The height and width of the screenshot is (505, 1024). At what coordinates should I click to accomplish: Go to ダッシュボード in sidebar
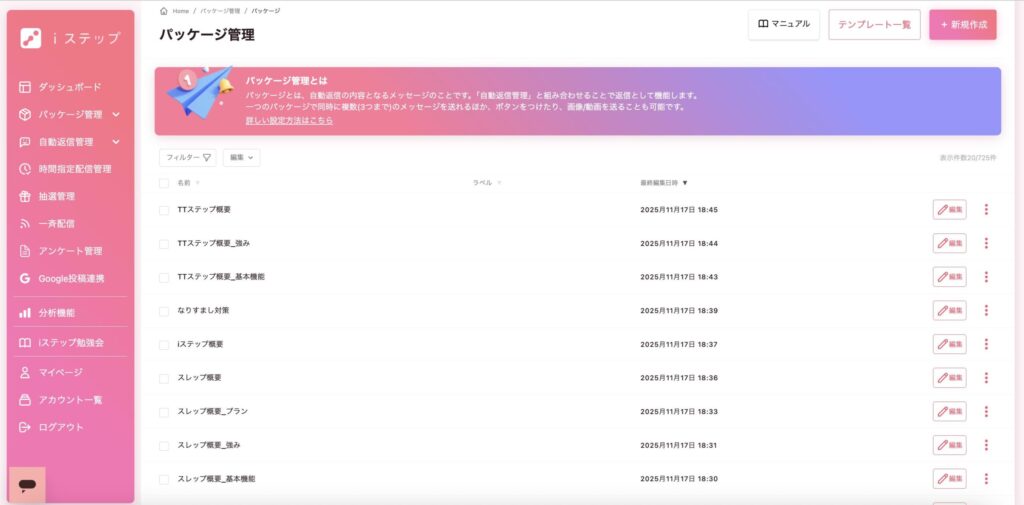(69, 87)
